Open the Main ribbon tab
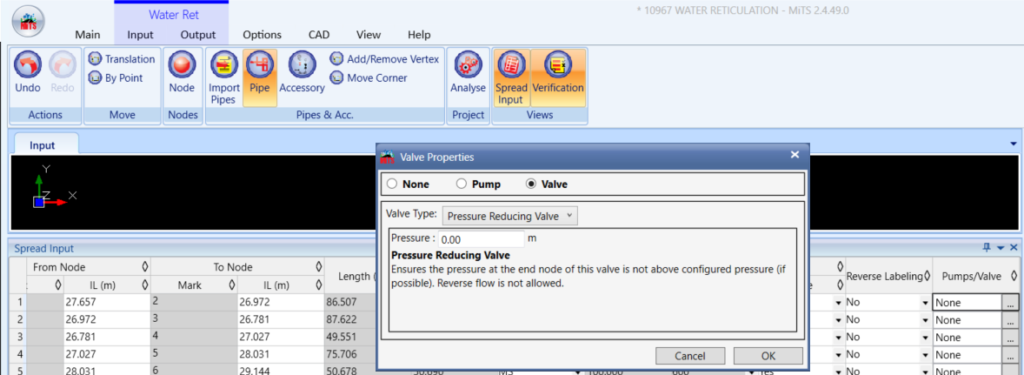Viewport: 1024px width, 375px height. pyautogui.click(x=88, y=35)
